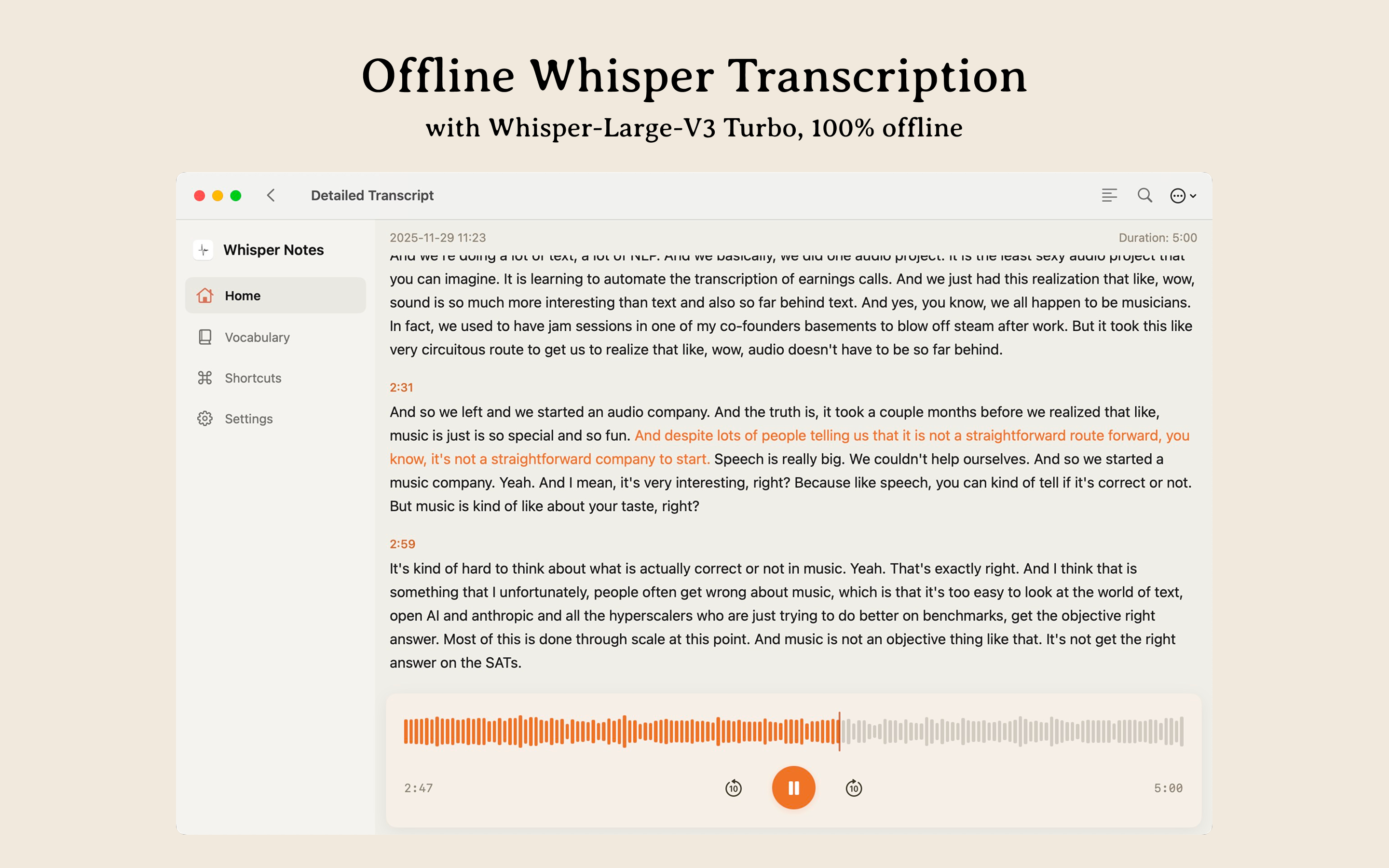The image size is (1389, 868).
Task: Open the text alignment/outline icon
Action: (1109, 195)
